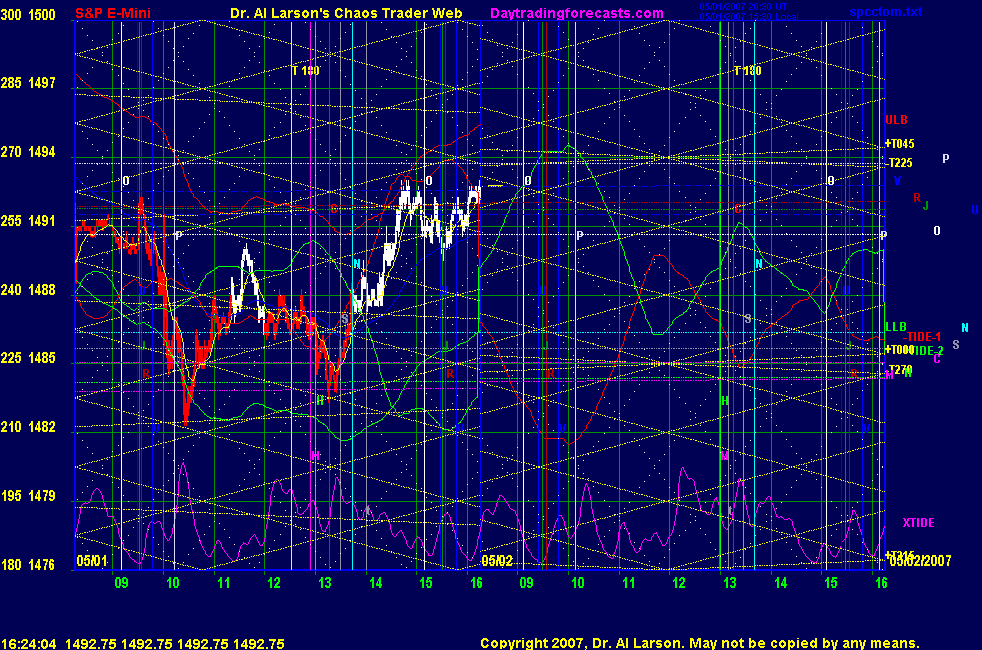Click the green "LLB" lower band label
Image resolution: width=982 pixels, height=650 pixels.
[x=896, y=327]
